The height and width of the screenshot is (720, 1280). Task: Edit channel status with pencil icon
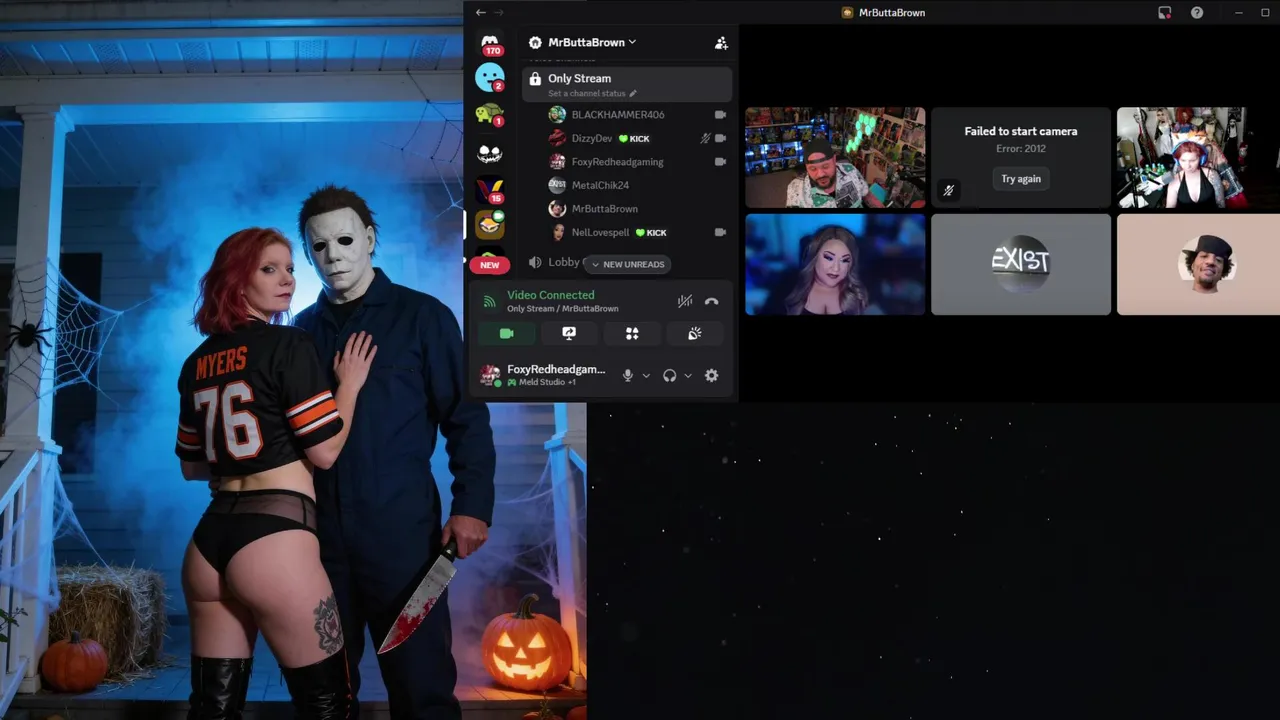(x=633, y=94)
